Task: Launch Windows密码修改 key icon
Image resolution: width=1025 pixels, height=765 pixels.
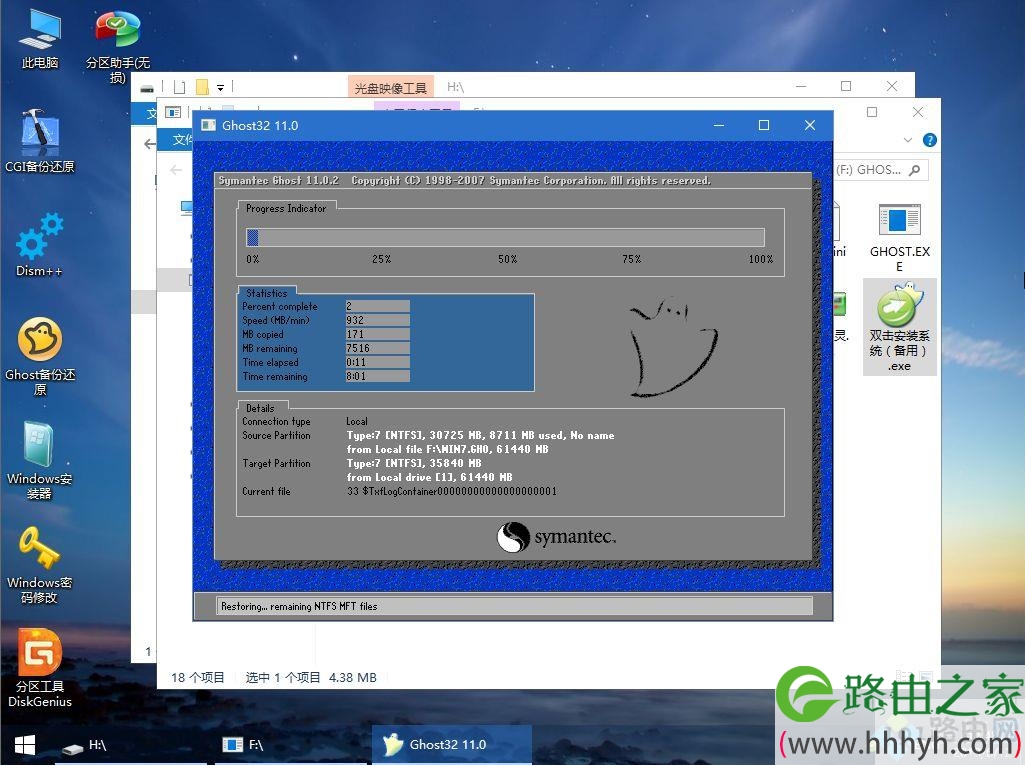Action: pos(39,566)
